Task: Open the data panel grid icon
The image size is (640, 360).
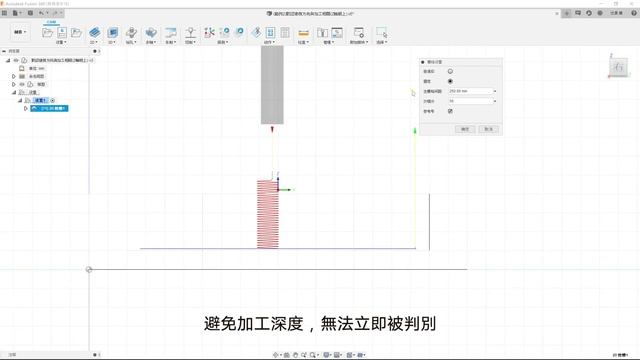Action: pyautogui.click(x=4, y=13)
